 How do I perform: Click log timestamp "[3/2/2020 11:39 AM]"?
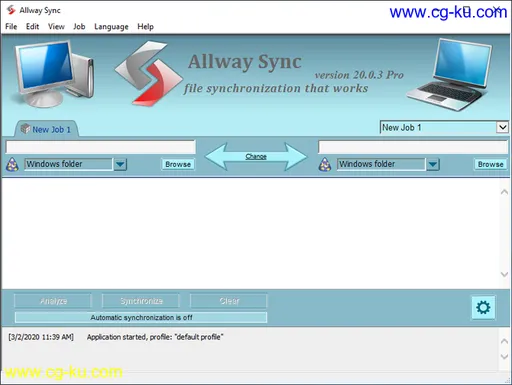click(41, 337)
